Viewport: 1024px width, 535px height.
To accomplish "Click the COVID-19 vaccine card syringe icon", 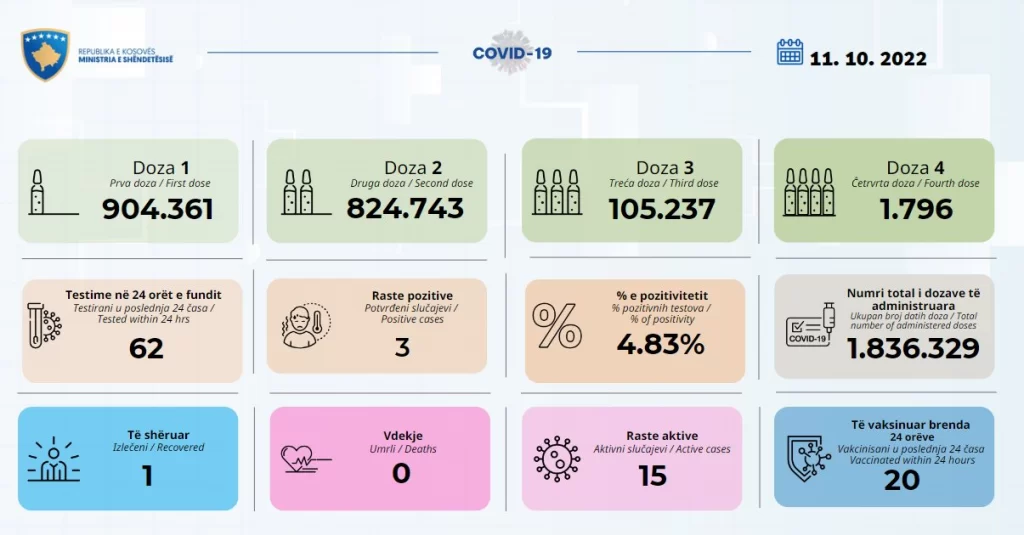I will [x=810, y=325].
